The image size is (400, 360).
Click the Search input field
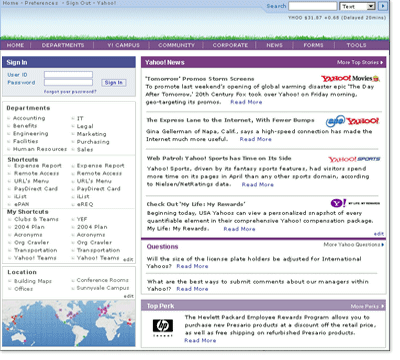(x=313, y=6)
